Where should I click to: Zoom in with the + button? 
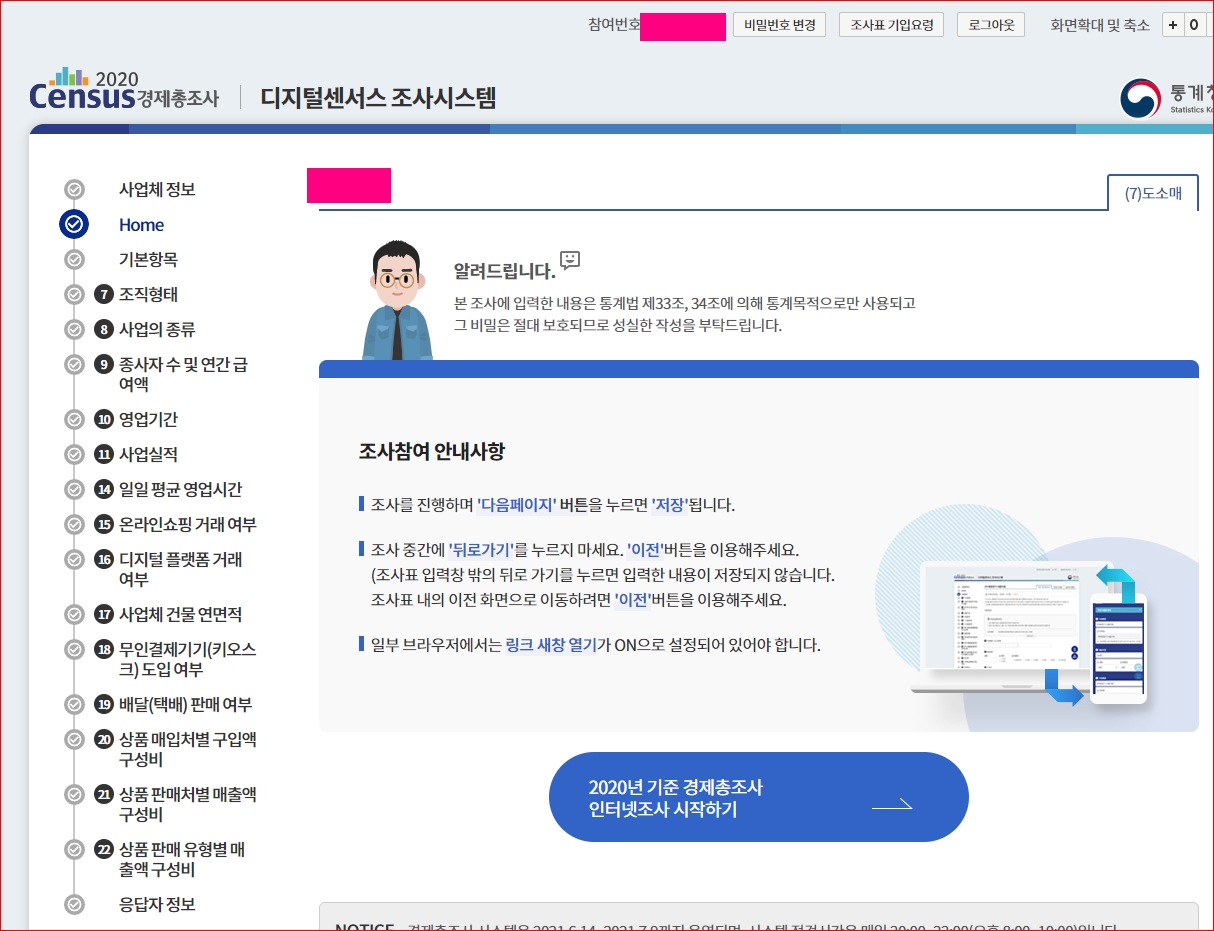(1173, 25)
